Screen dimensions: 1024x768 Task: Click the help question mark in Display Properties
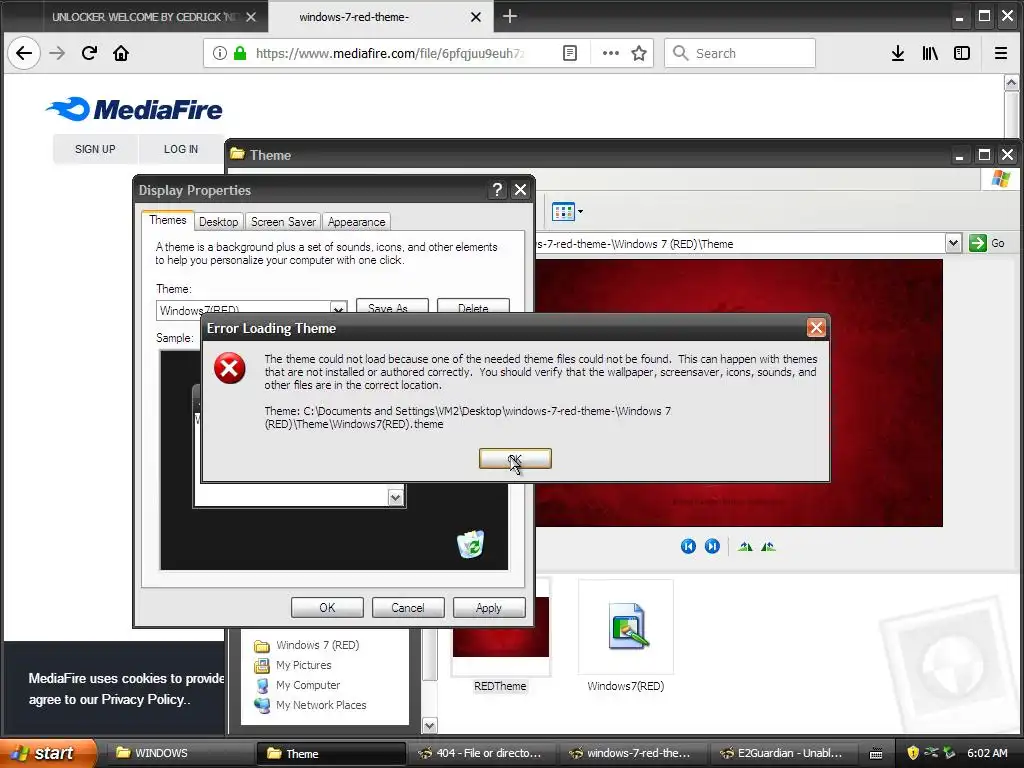[497, 189]
